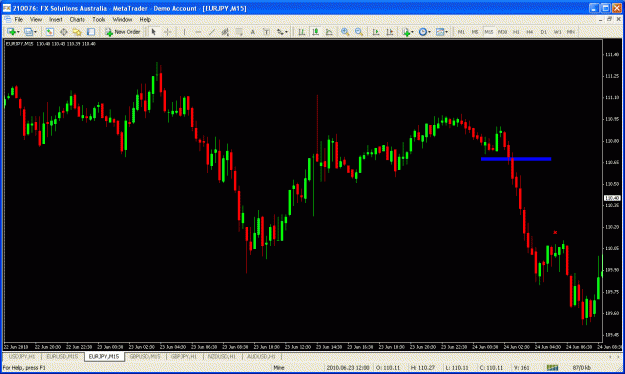
Task: Expand the Profiles dropdown arrow
Action: pyautogui.click(x=35, y=32)
